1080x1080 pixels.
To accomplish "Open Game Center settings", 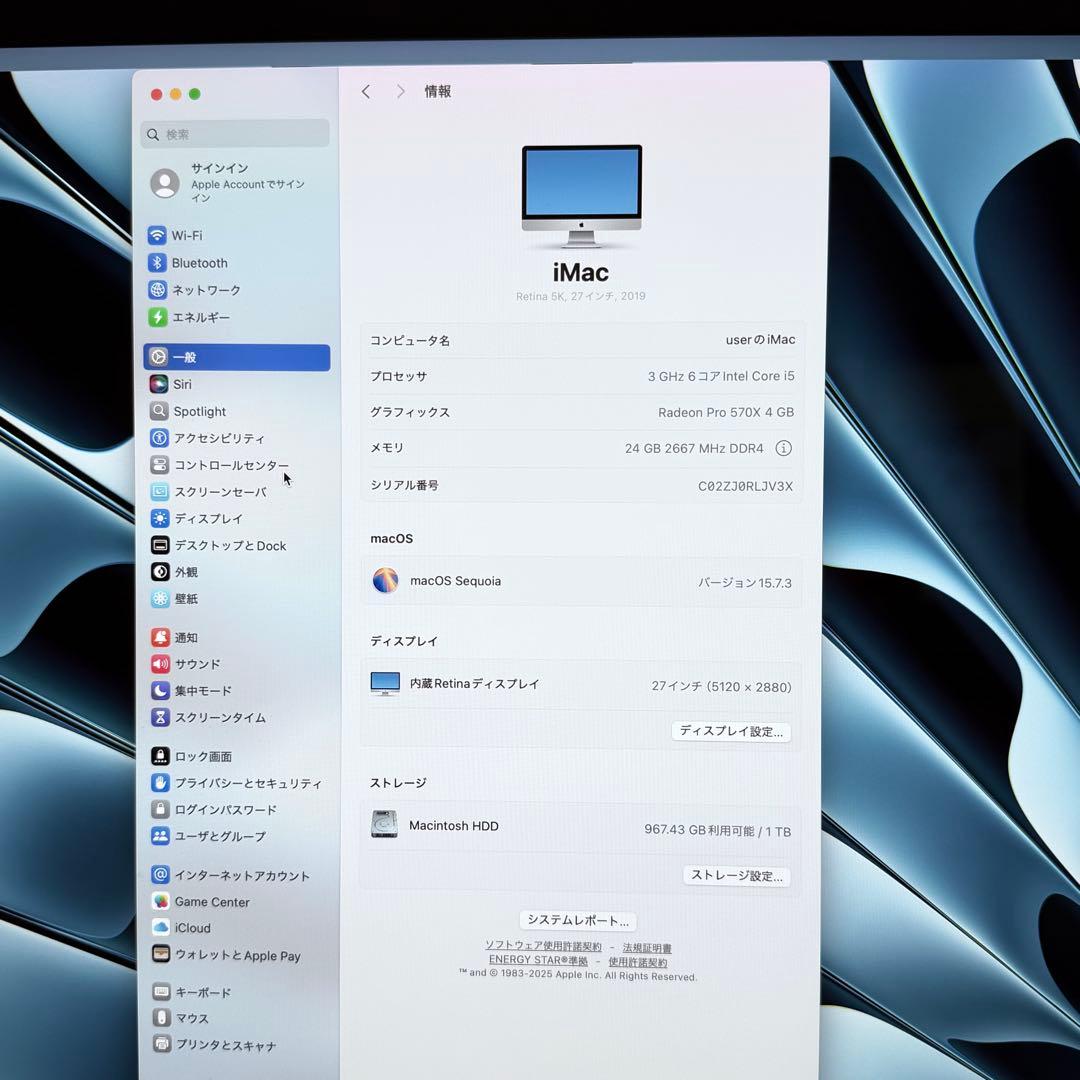I will [x=211, y=902].
